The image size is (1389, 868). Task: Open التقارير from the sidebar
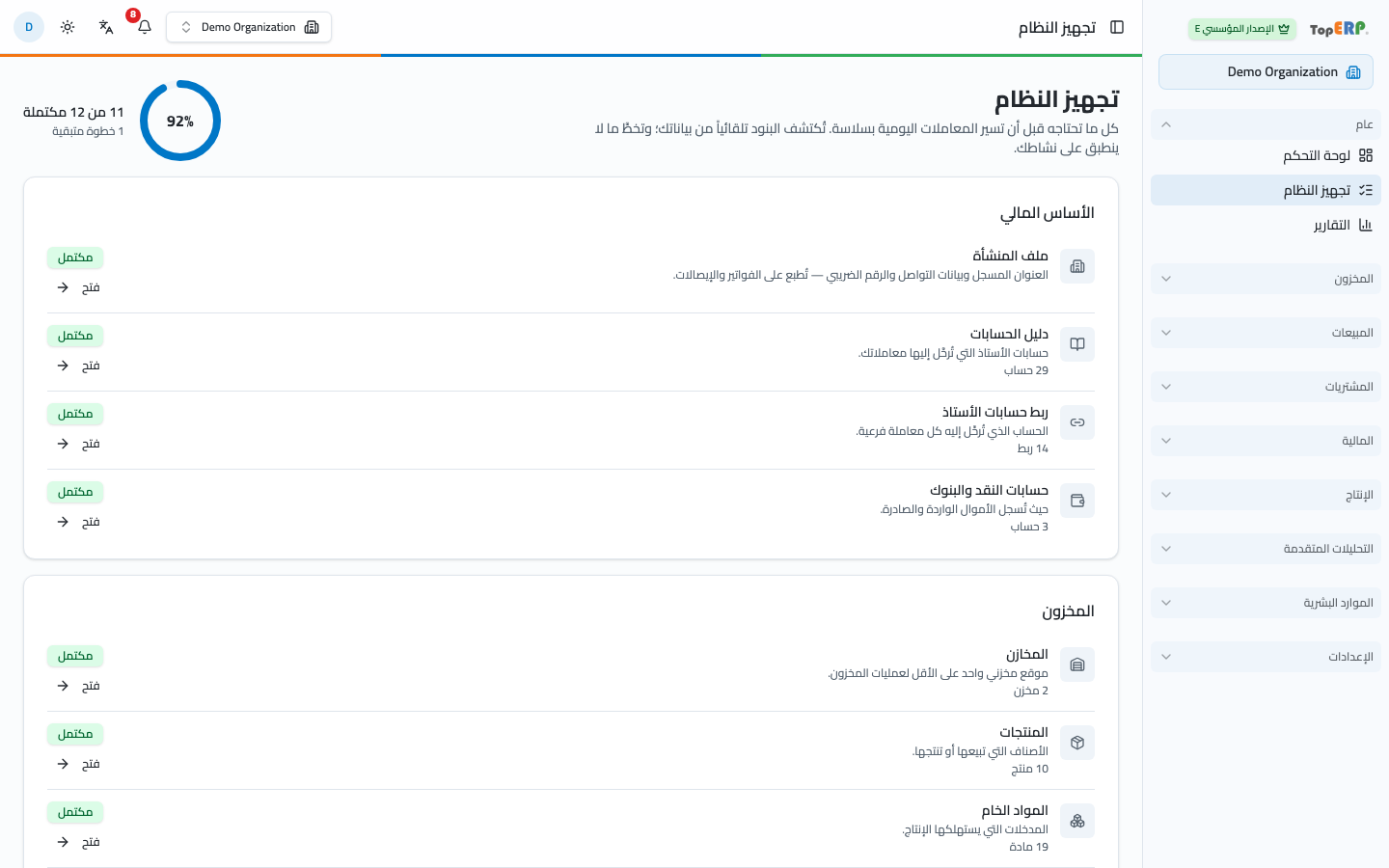[x=1266, y=225]
